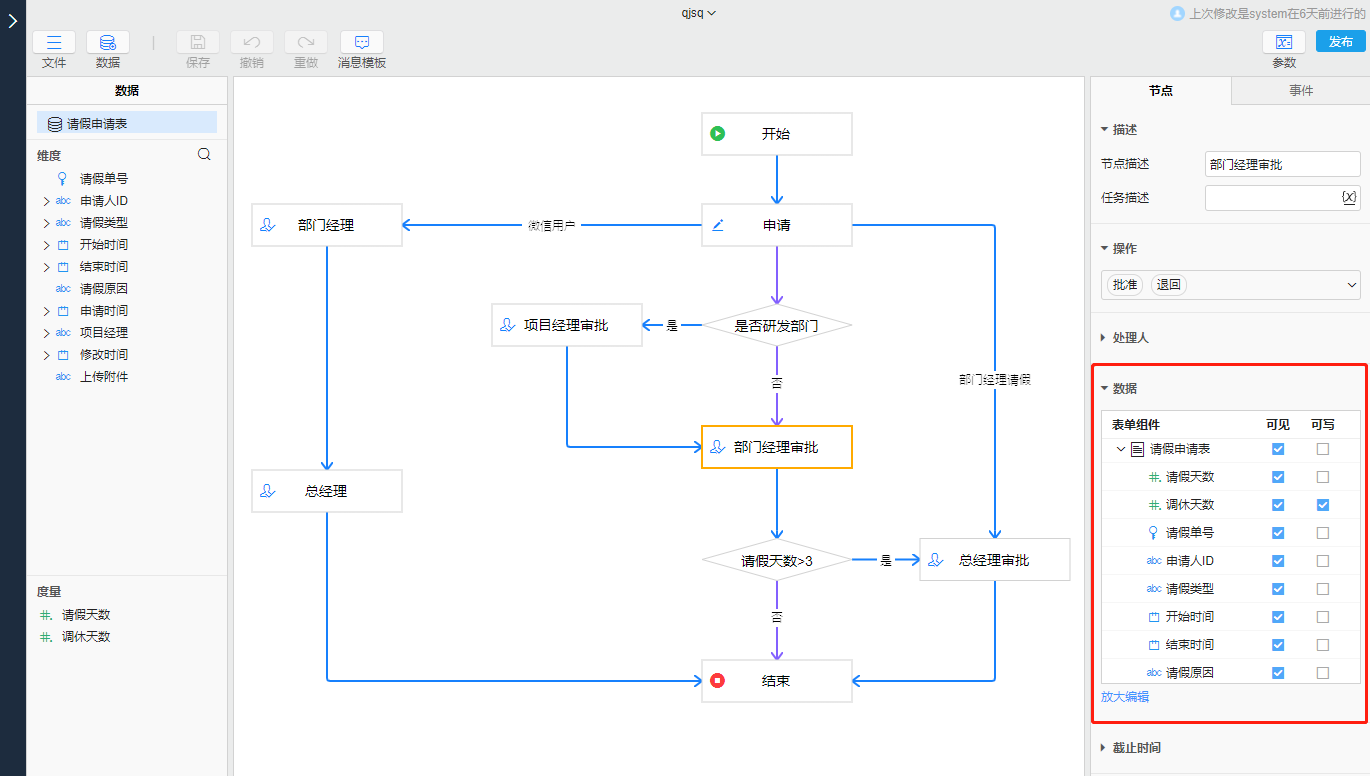The height and width of the screenshot is (776, 1370).
Task: Click the 保存 save icon
Action: (x=198, y=43)
